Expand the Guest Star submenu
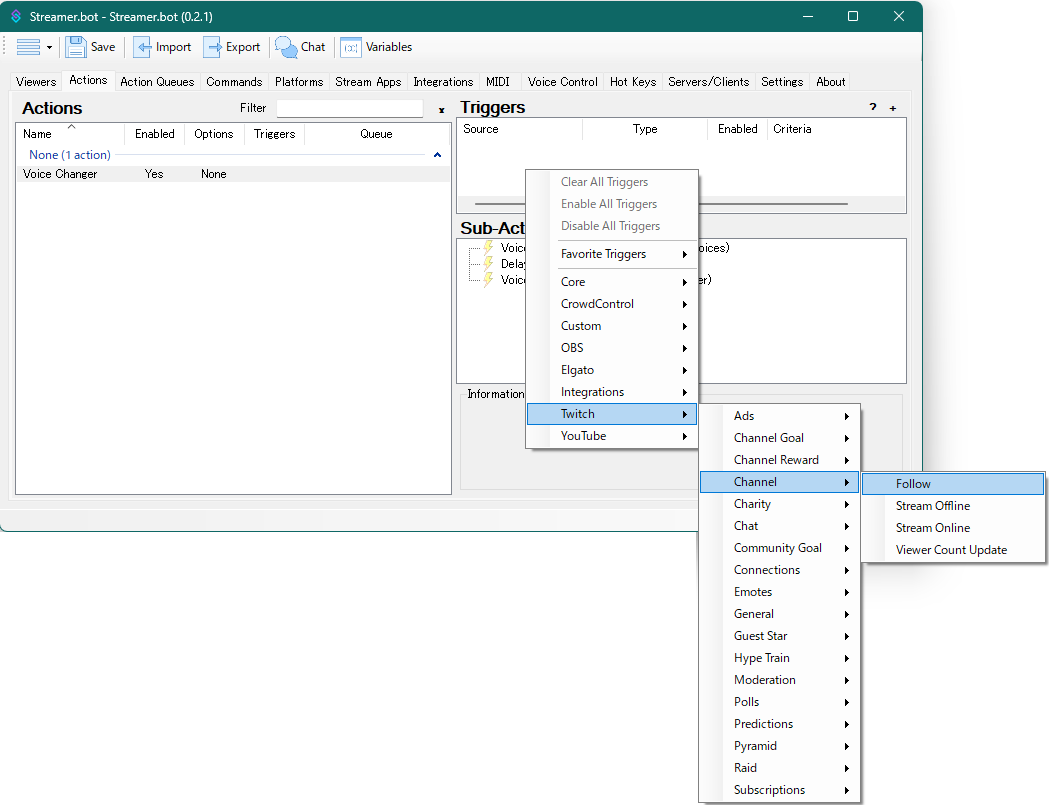The height and width of the screenshot is (805, 1049). pyautogui.click(x=779, y=636)
